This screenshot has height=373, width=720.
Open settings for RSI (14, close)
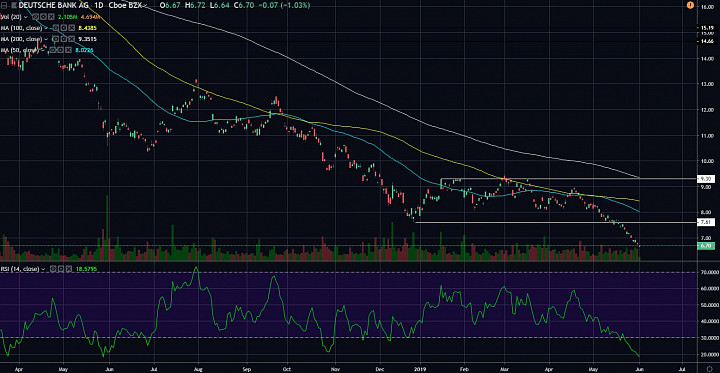(61, 269)
